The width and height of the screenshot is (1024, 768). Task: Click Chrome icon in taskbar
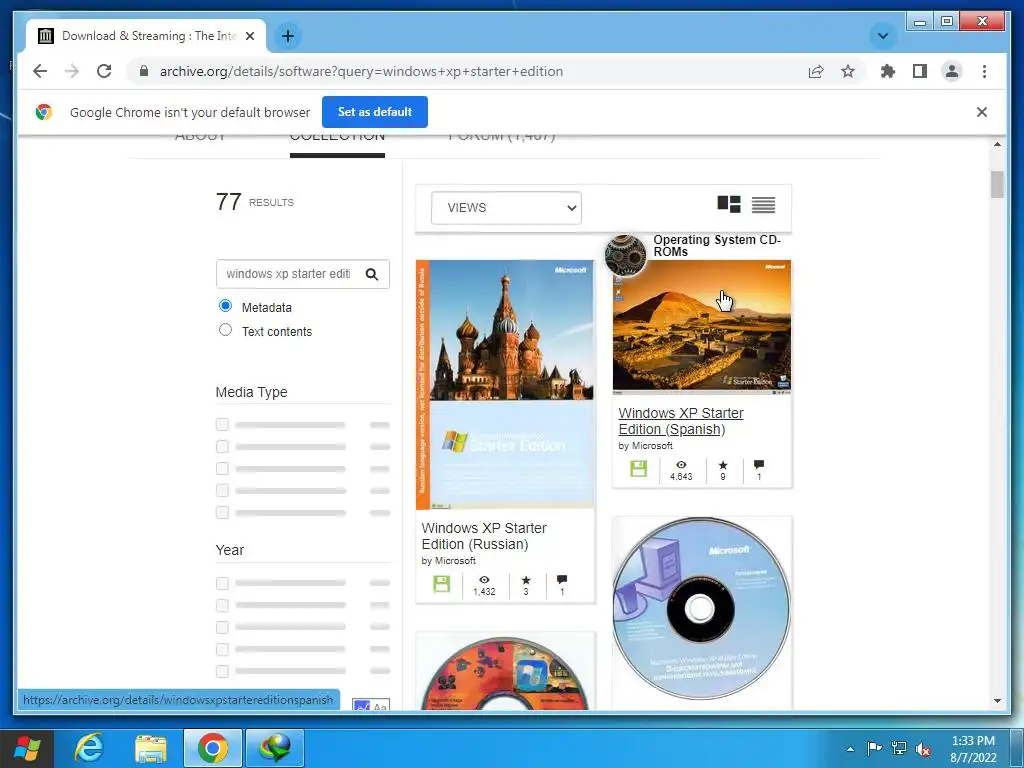tap(212, 748)
